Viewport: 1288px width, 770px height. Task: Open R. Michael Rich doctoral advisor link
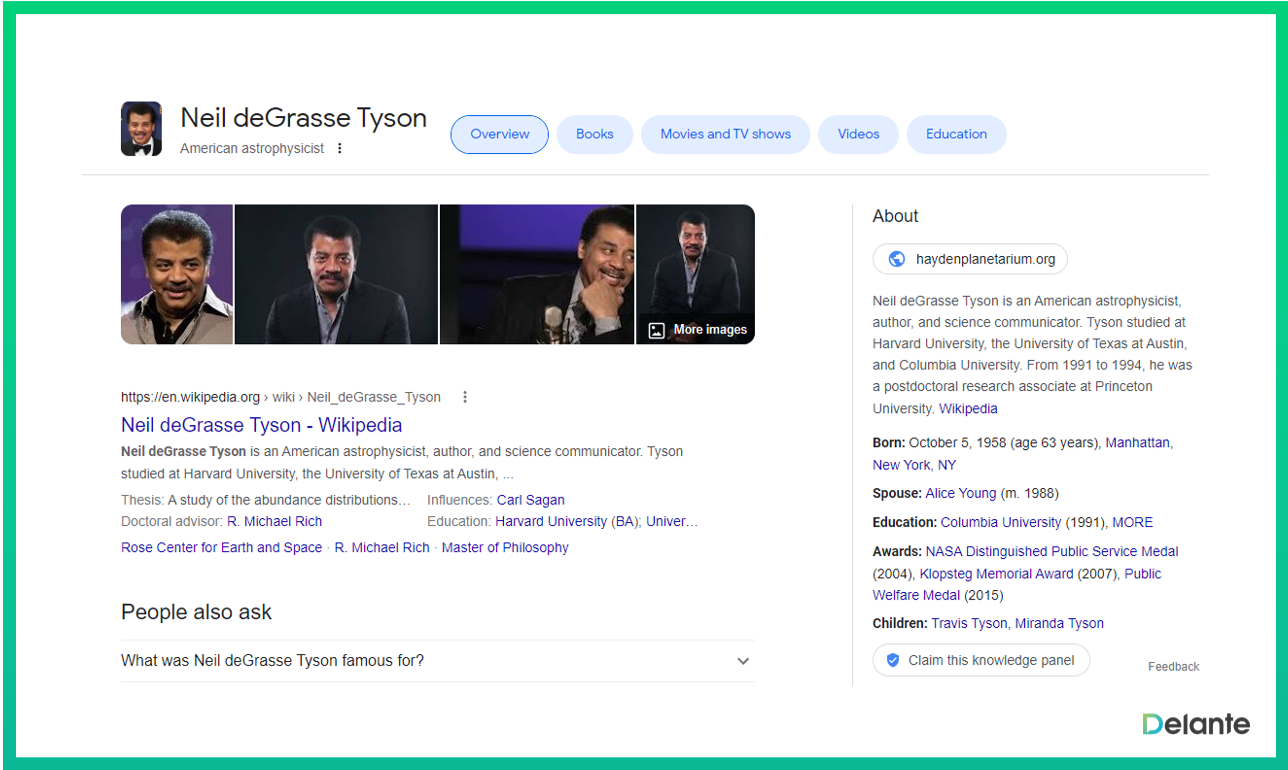(x=275, y=521)
